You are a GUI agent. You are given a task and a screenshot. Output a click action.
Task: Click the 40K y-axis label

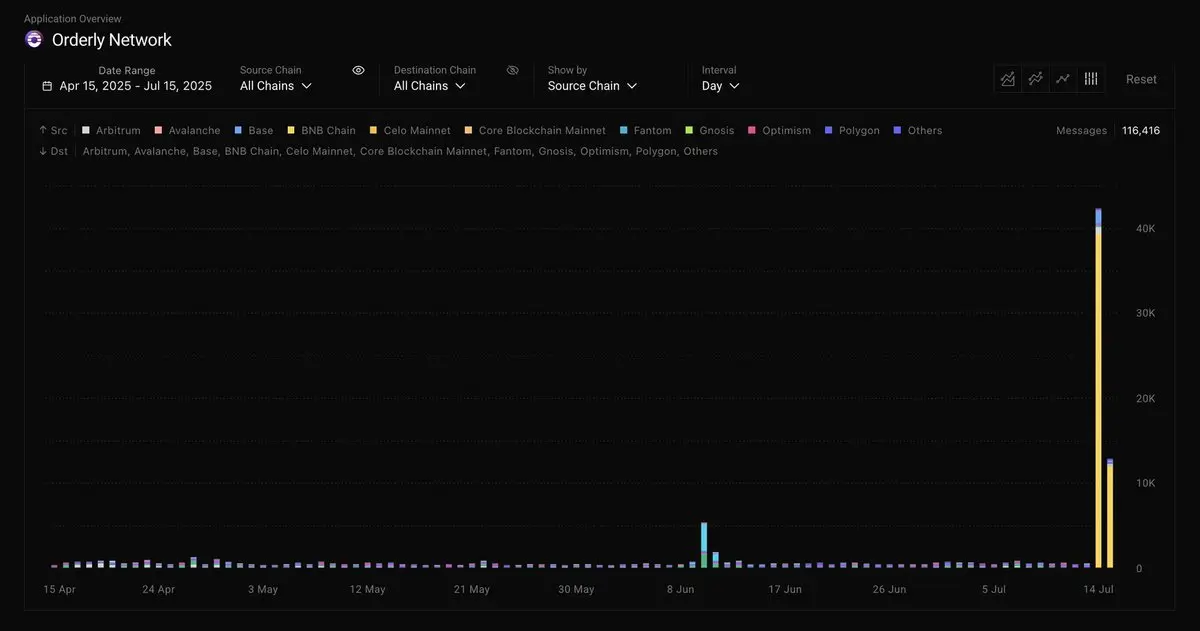(x=1145, y=229)
